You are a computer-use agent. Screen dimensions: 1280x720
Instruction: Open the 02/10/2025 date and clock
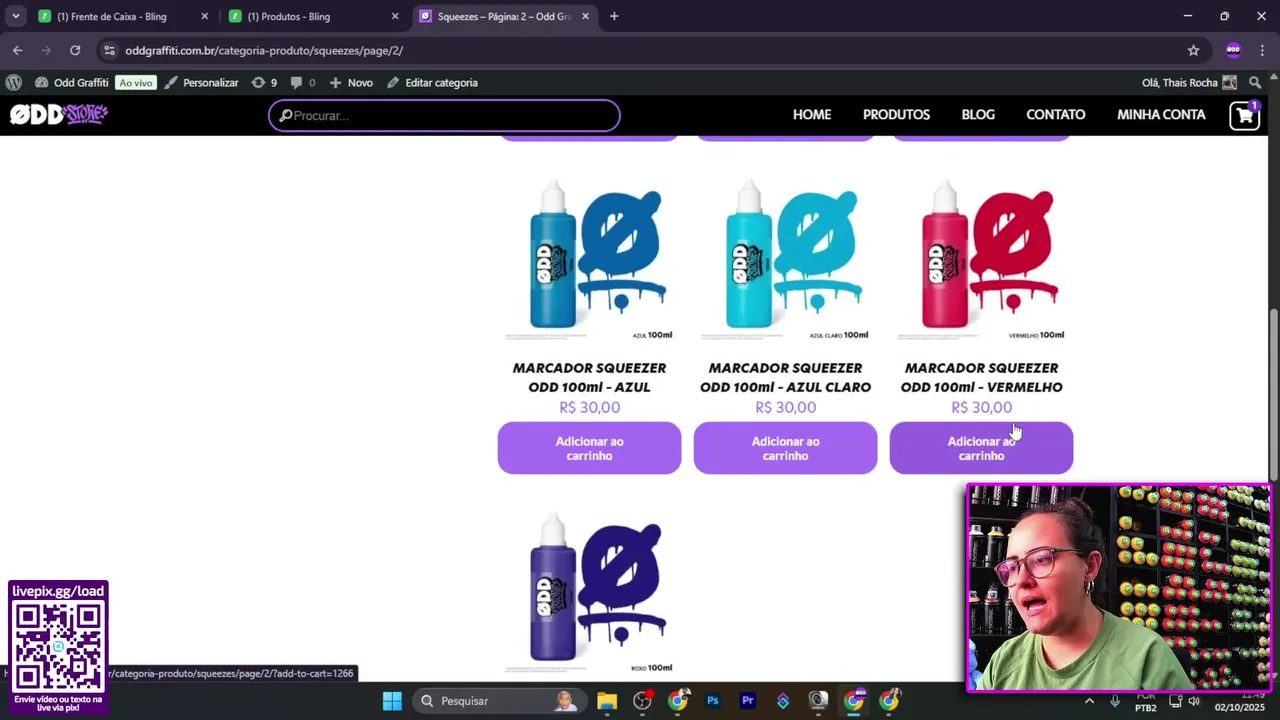point(1240,701)
